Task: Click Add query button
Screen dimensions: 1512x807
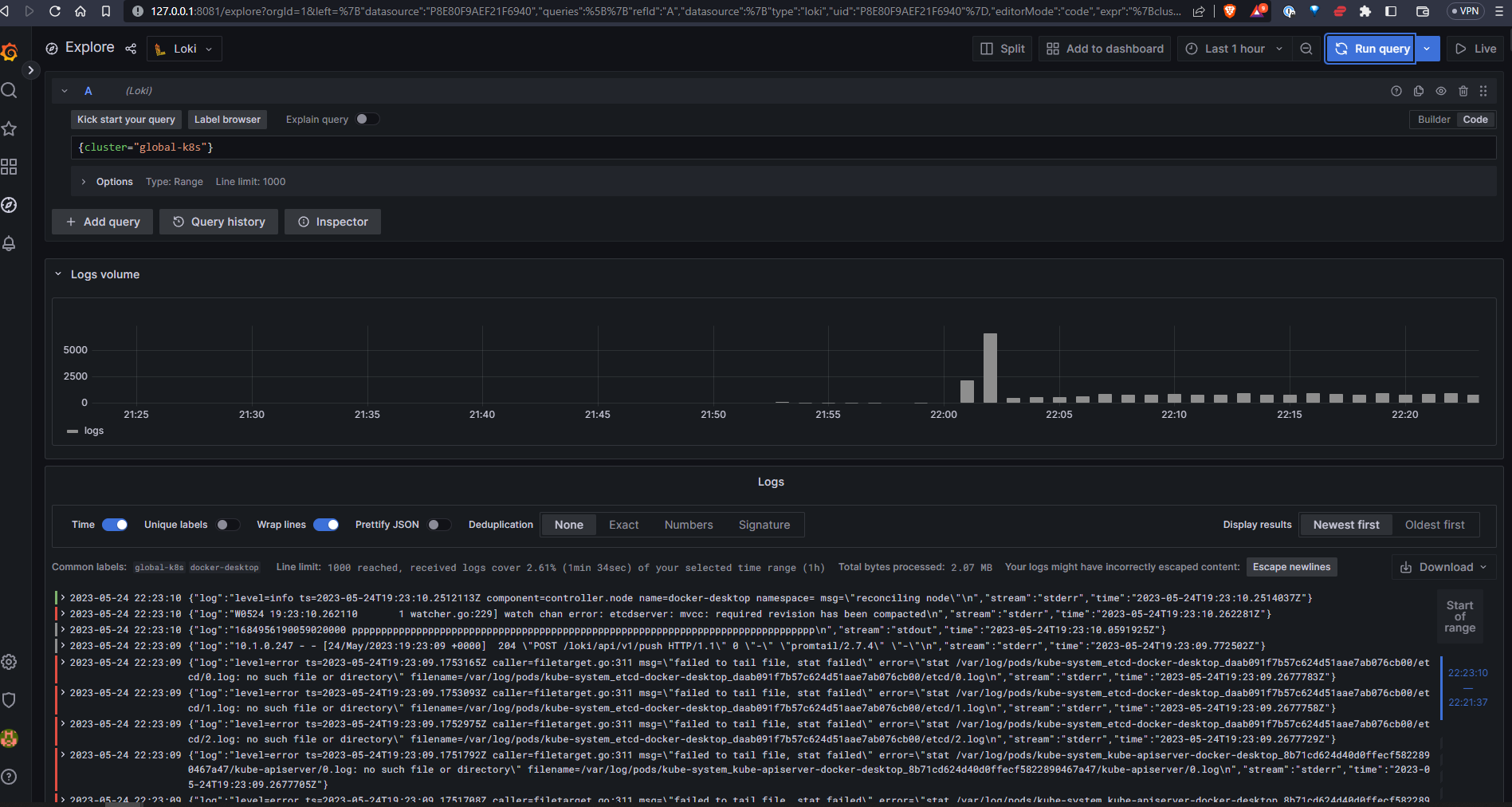Action: click(x=103, y=222)
